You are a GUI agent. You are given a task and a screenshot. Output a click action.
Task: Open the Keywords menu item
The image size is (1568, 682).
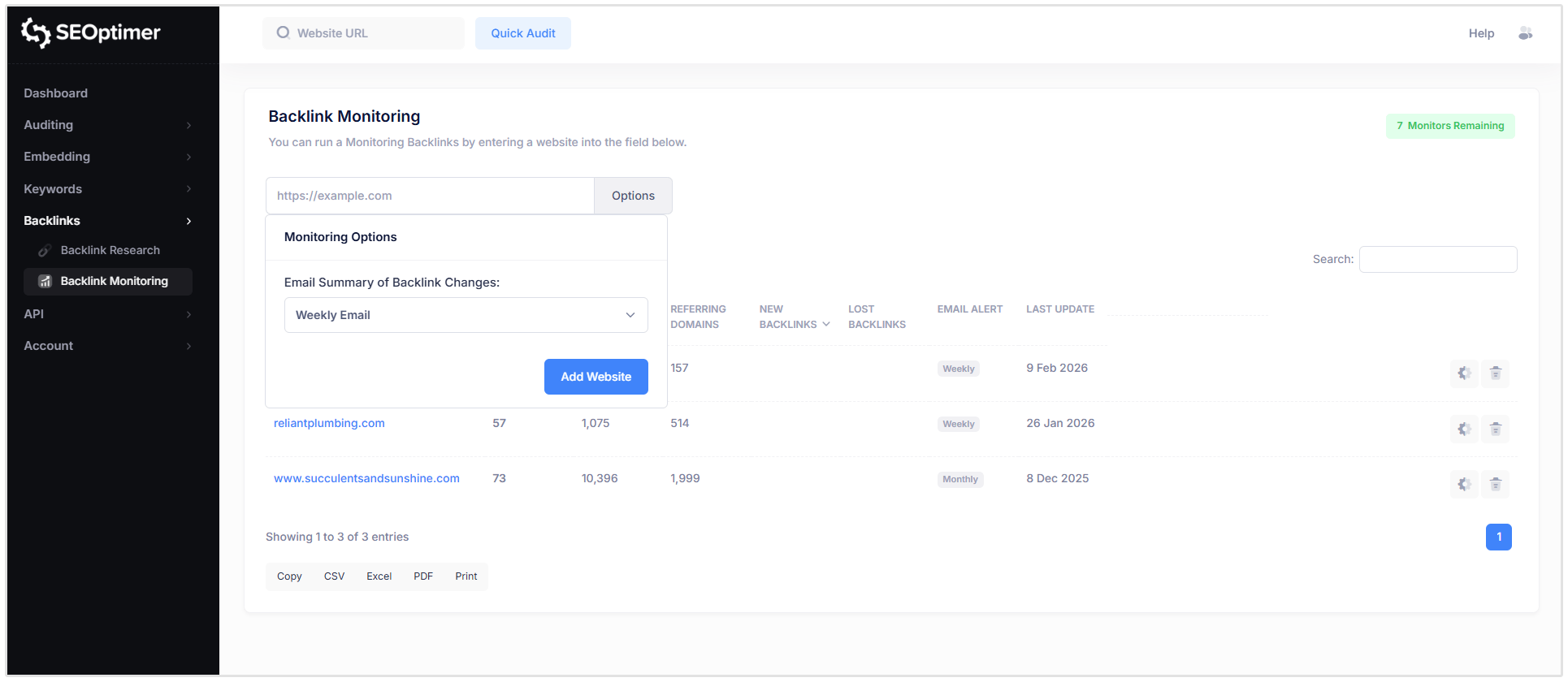click(x=53, y=189)
